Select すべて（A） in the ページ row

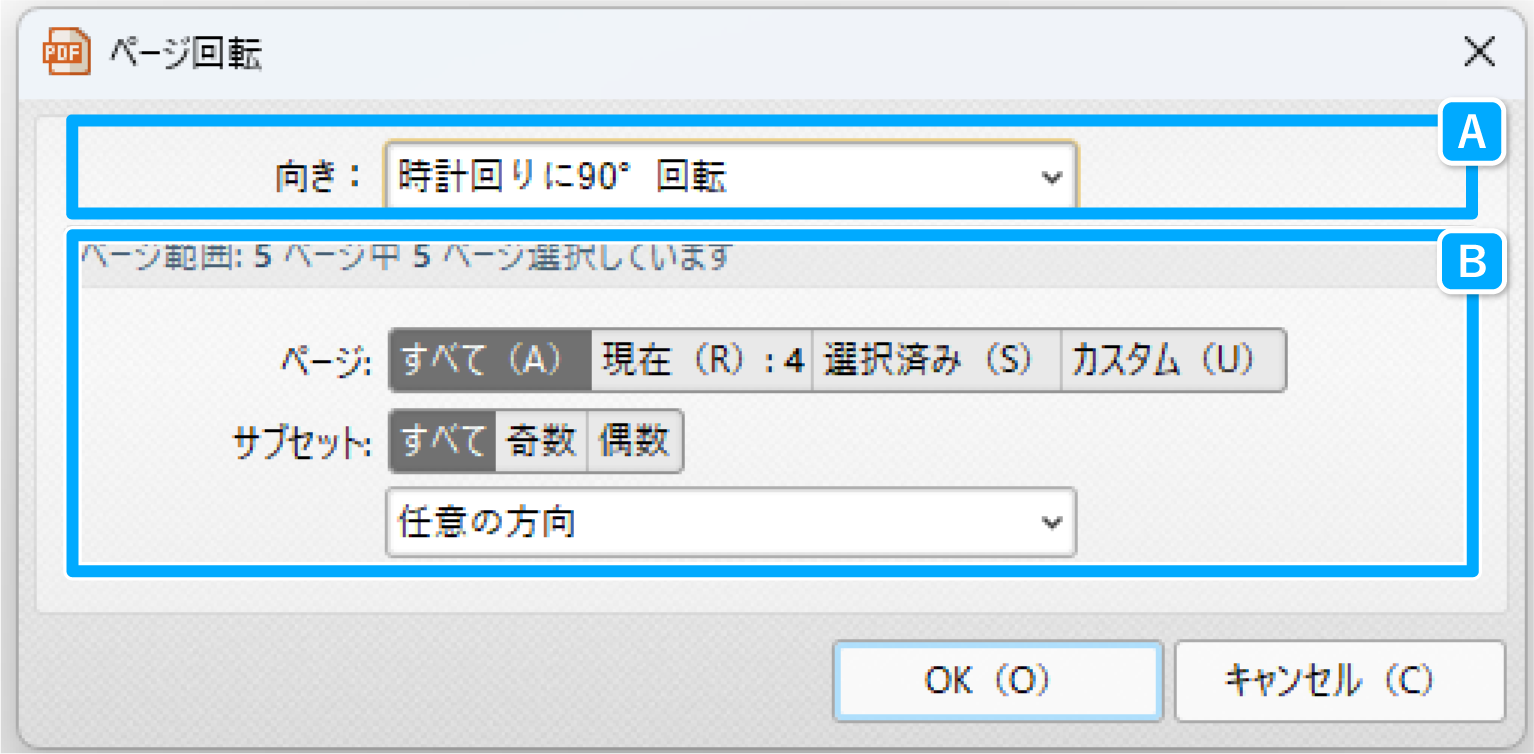tap(490, 360)
